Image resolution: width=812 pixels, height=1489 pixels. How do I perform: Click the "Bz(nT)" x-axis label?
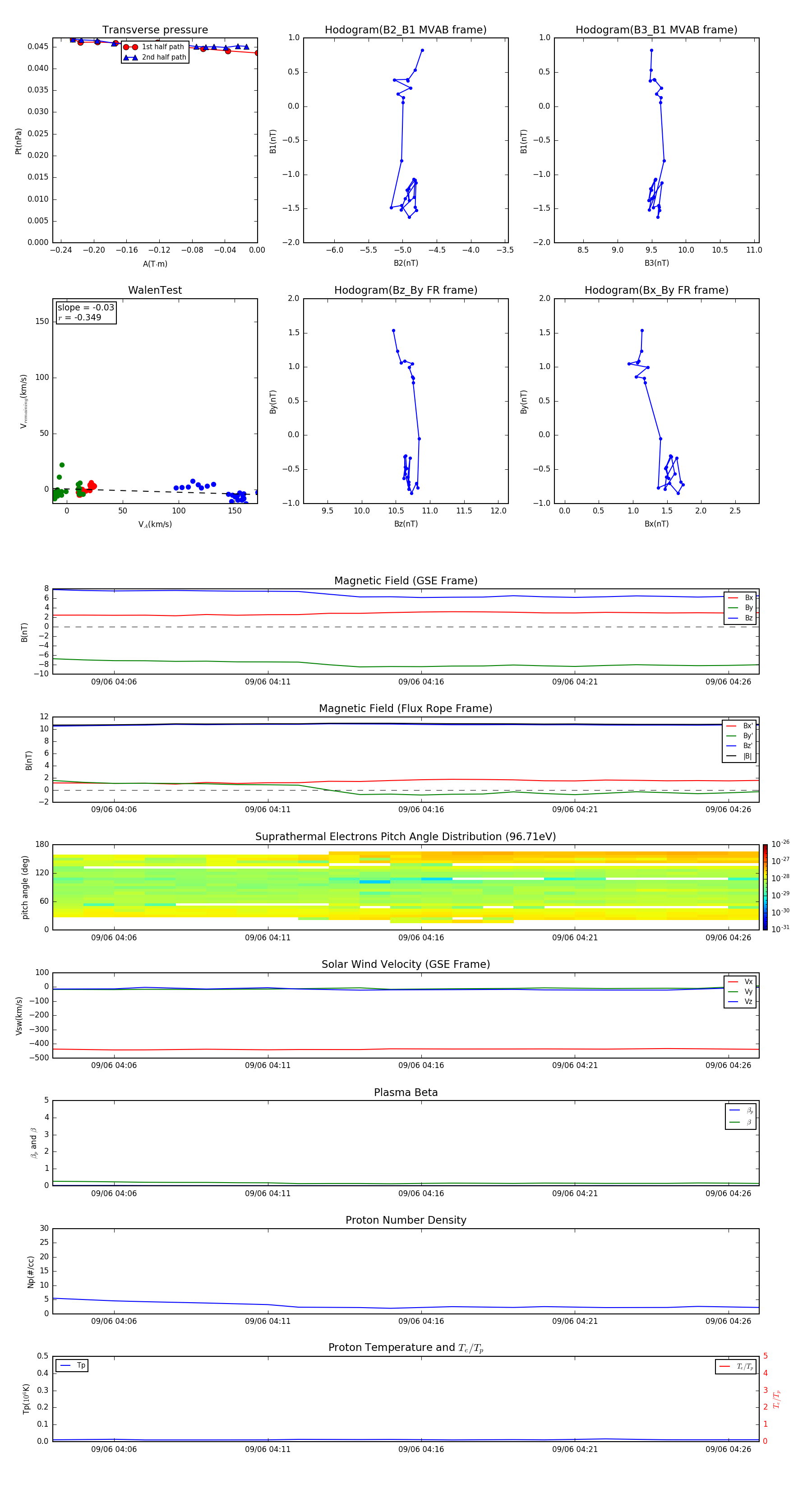pos(406,524)
